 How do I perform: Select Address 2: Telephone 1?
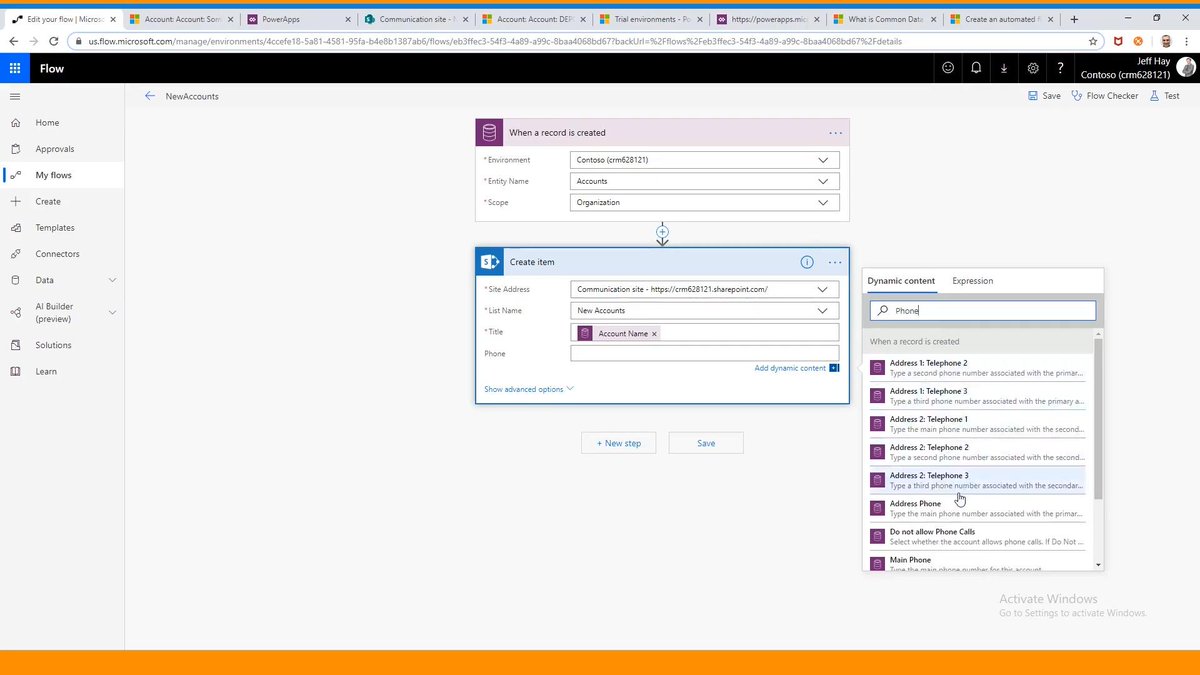click(x=976, y=424)
